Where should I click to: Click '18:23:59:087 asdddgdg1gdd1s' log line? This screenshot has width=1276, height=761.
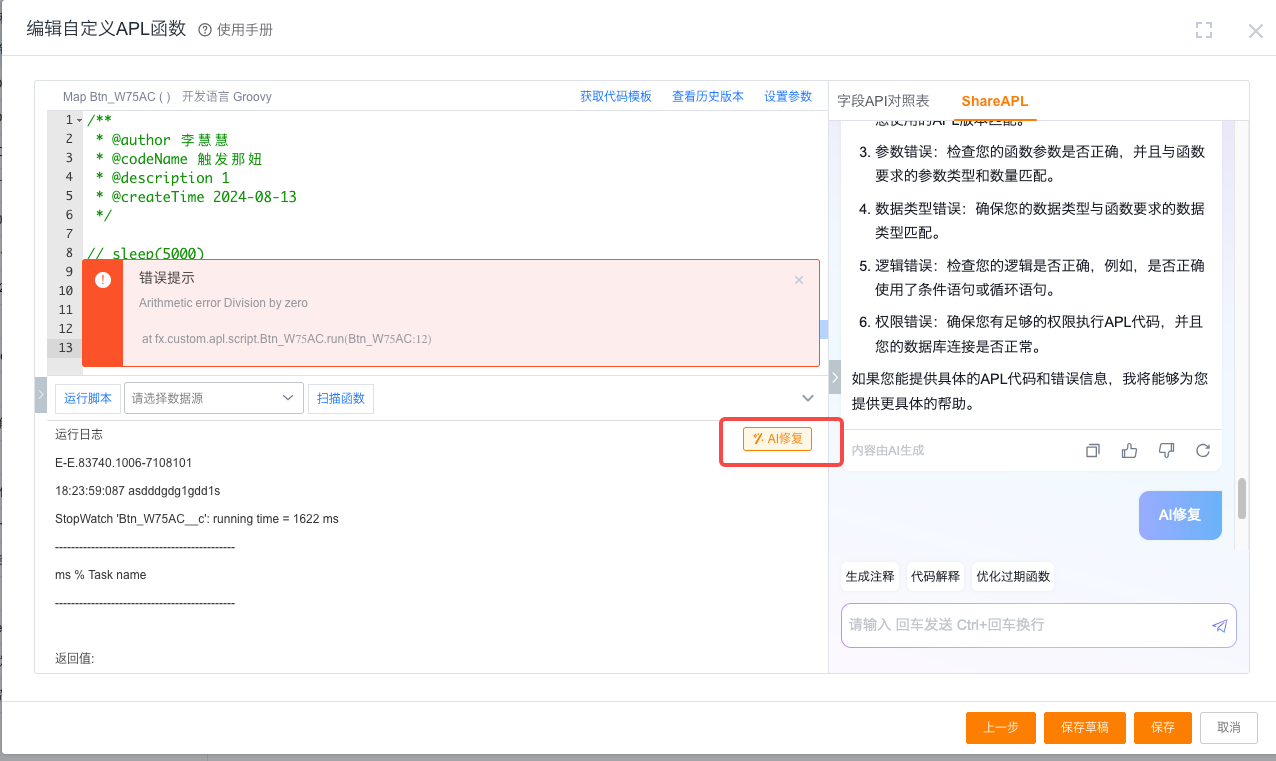[x=138, y=491]
